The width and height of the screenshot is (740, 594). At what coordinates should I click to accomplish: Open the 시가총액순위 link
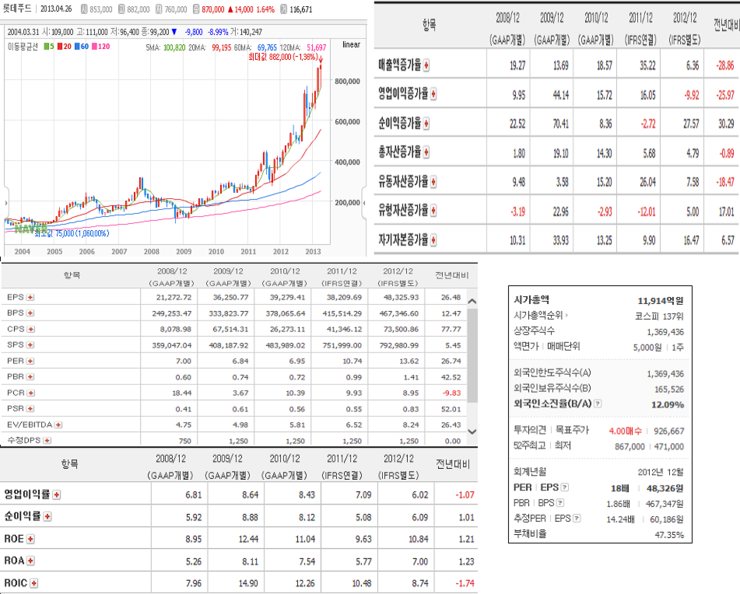(540, 316)
